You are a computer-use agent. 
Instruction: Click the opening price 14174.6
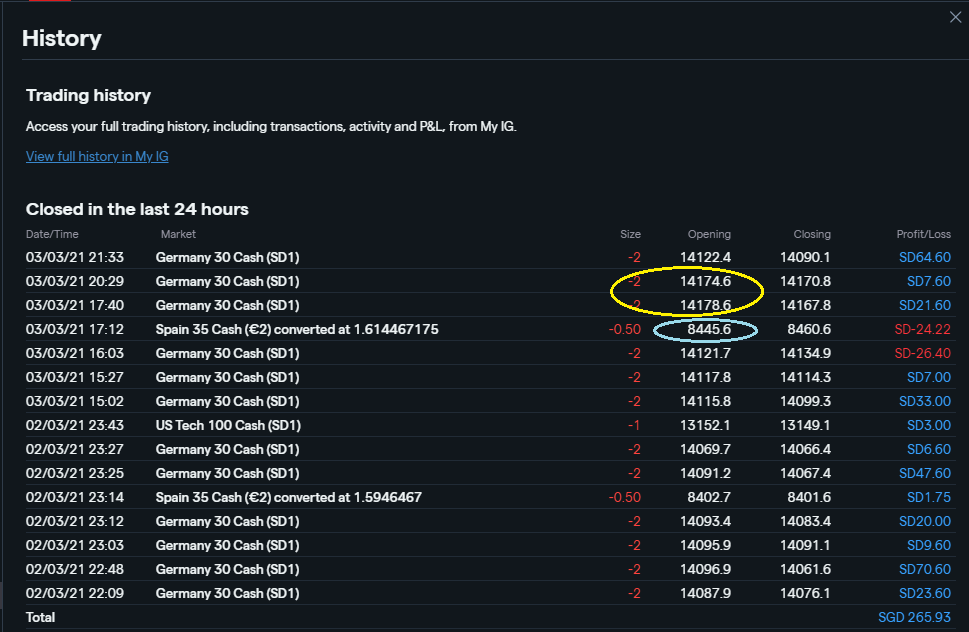[x=705, y=281]
